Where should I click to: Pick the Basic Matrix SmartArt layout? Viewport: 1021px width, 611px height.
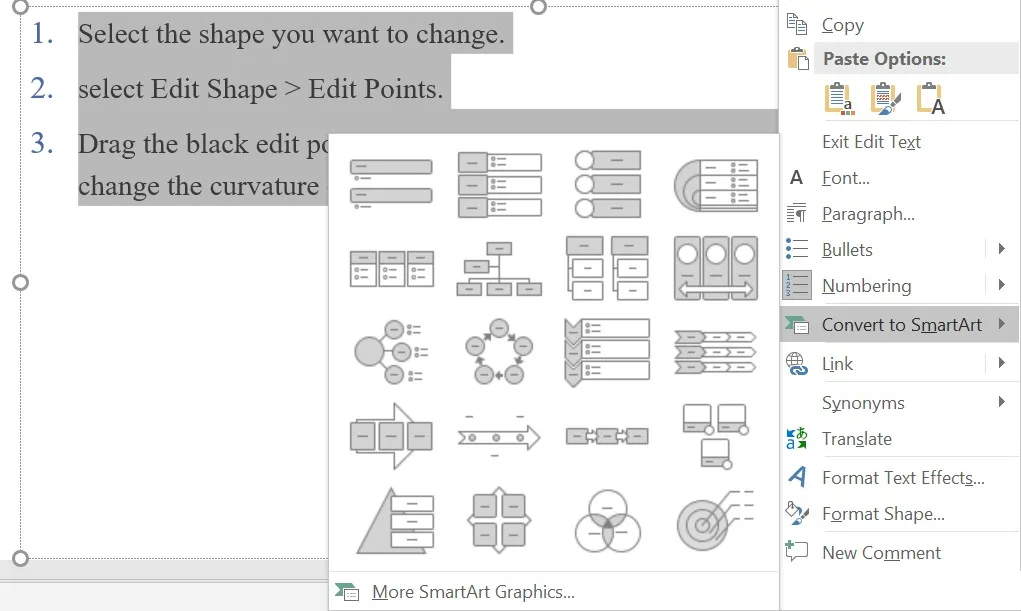499,520
